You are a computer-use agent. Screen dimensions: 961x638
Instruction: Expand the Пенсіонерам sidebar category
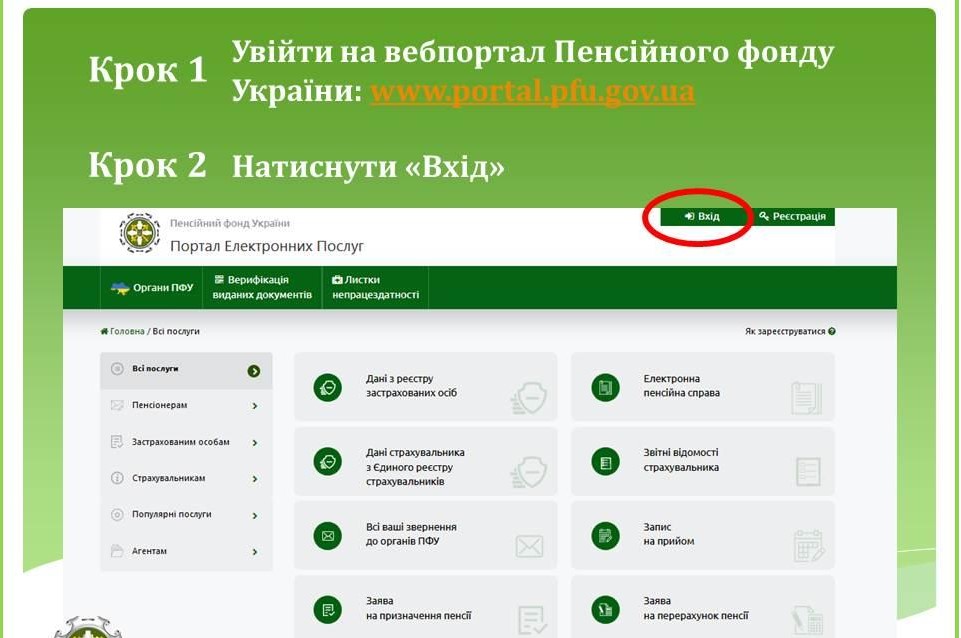[185, 406]
